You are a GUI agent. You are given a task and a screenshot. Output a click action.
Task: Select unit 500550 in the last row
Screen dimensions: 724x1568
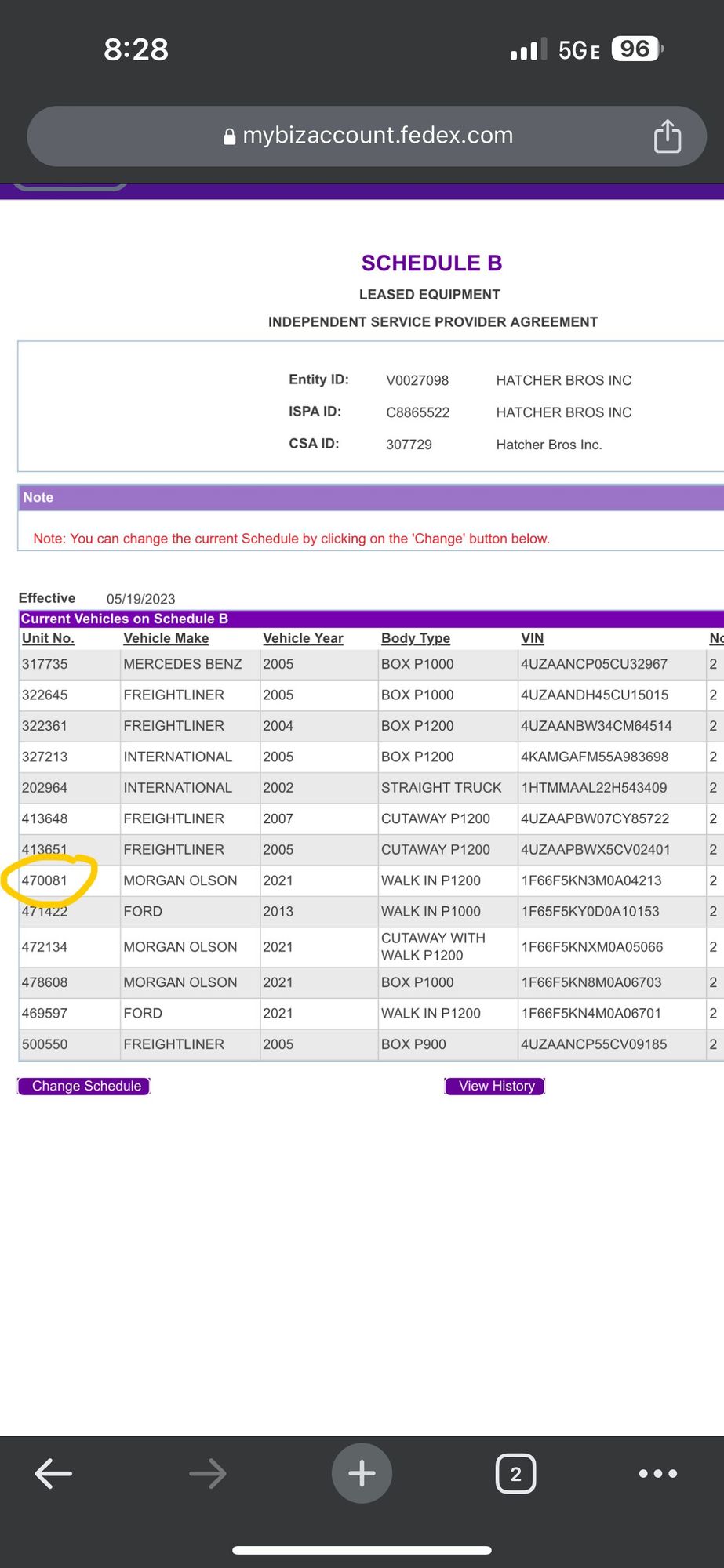pos(45,1044)
